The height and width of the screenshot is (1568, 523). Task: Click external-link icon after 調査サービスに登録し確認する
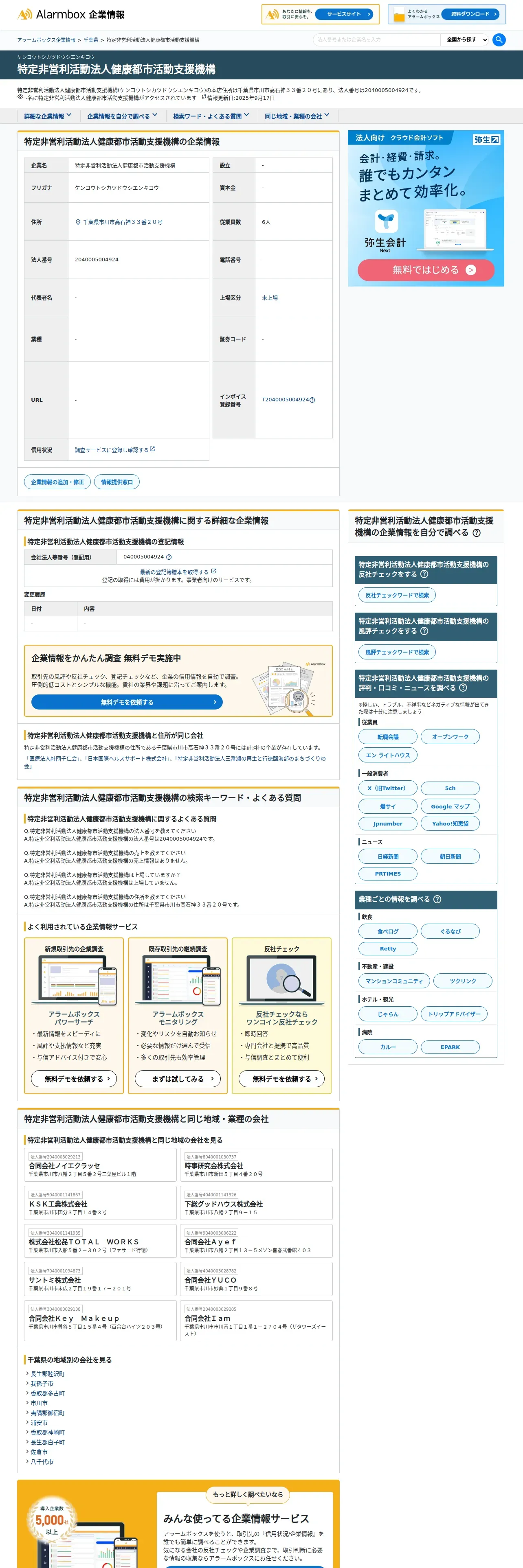point(152,449)
